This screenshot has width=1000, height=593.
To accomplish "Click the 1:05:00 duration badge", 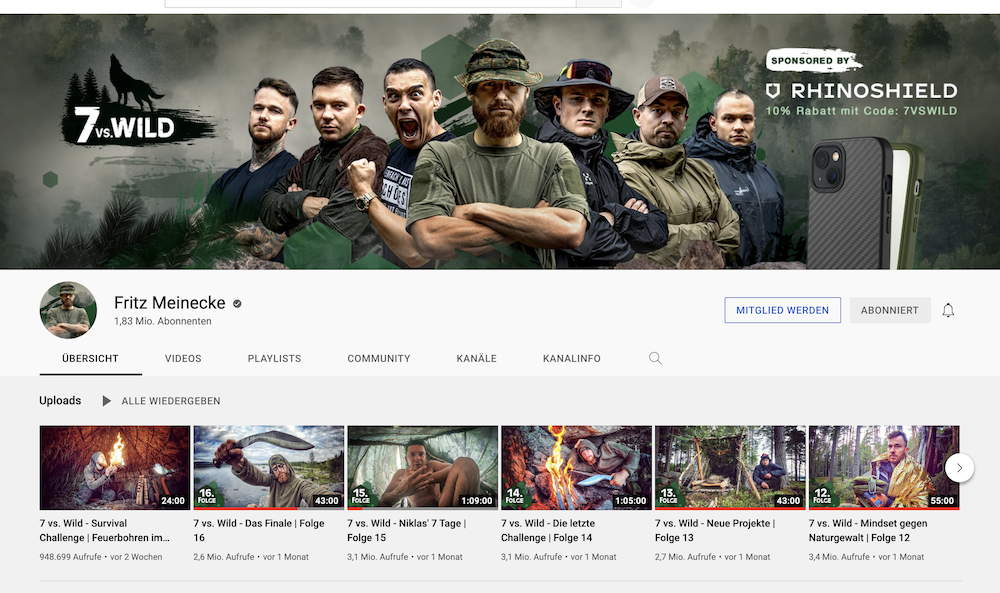I will [x=630, y=501].
